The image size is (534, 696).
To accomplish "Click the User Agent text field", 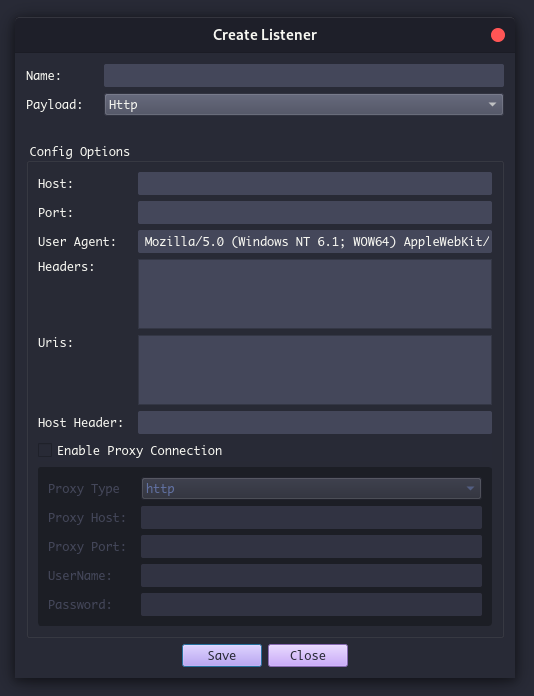I will (x=315, y=241).
